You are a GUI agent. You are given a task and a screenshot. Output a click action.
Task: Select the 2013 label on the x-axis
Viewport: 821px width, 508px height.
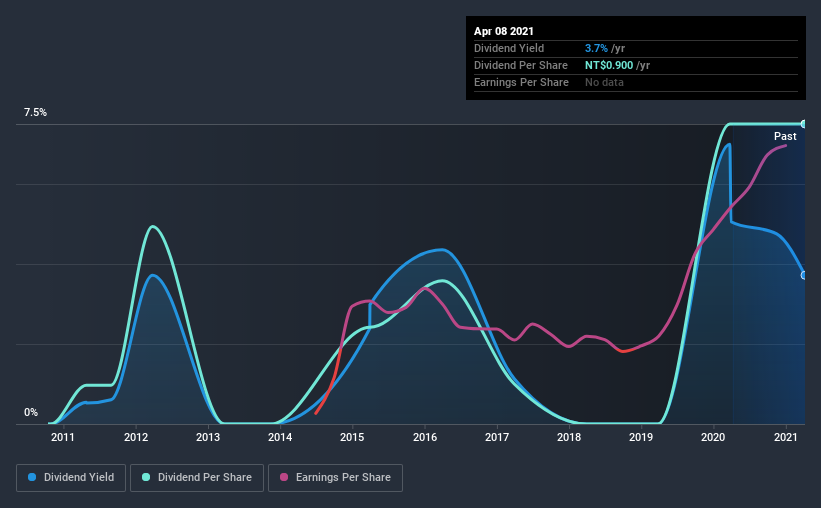click(x=208, y=437)
